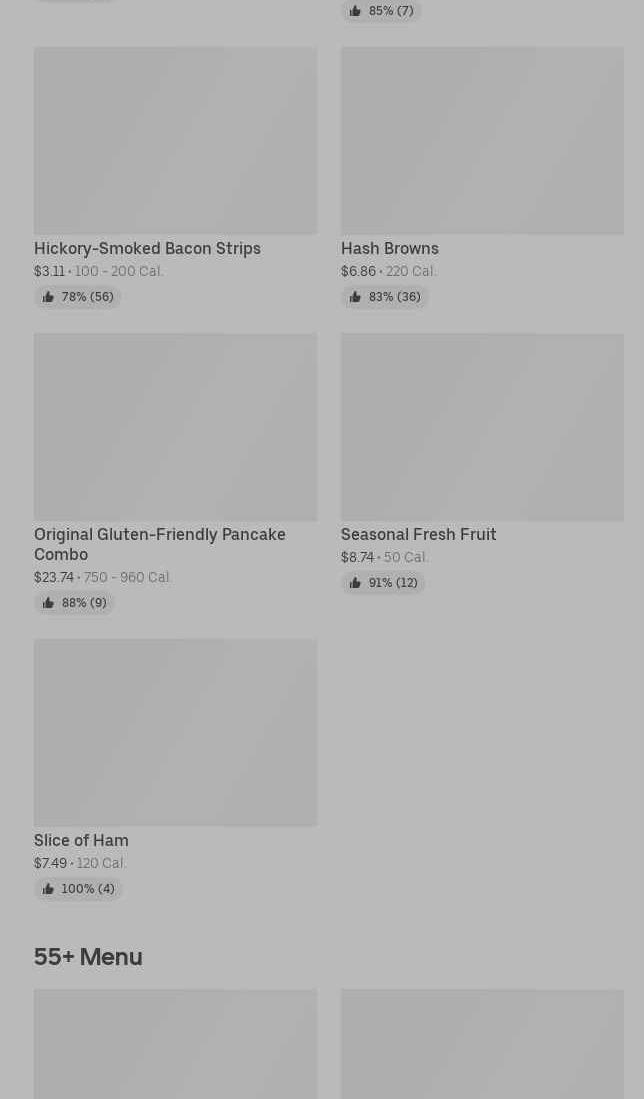Select the Hash Browns item title

click(x=390, y=248)
